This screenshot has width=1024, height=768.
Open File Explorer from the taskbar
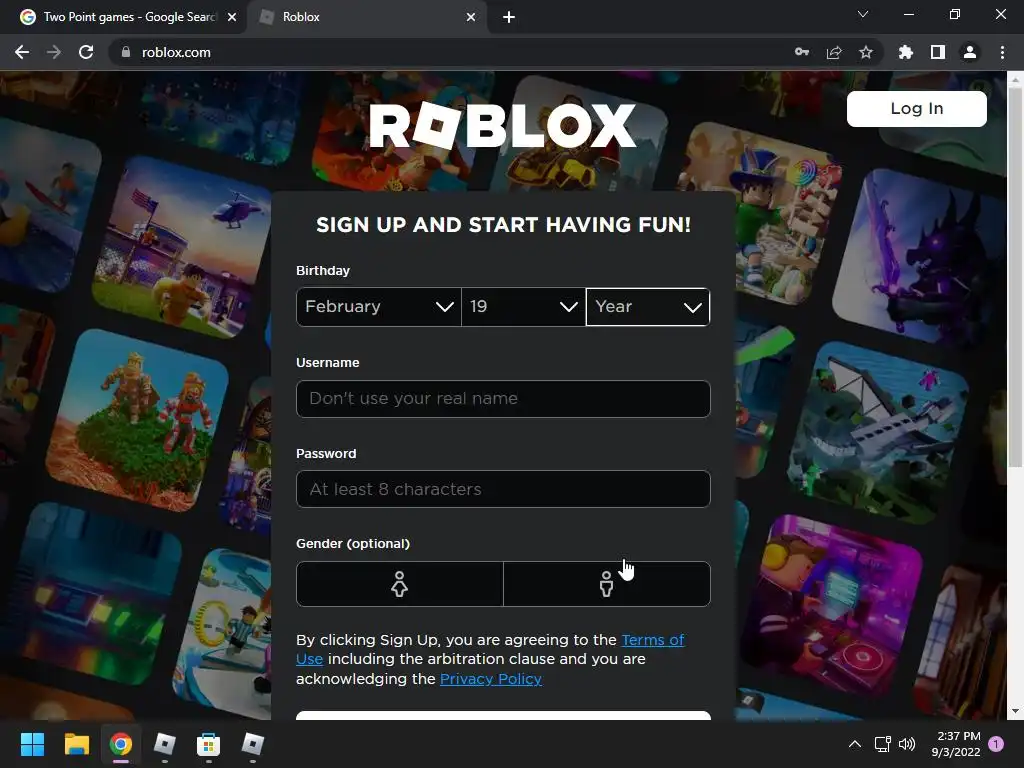[x=76, y=744]
